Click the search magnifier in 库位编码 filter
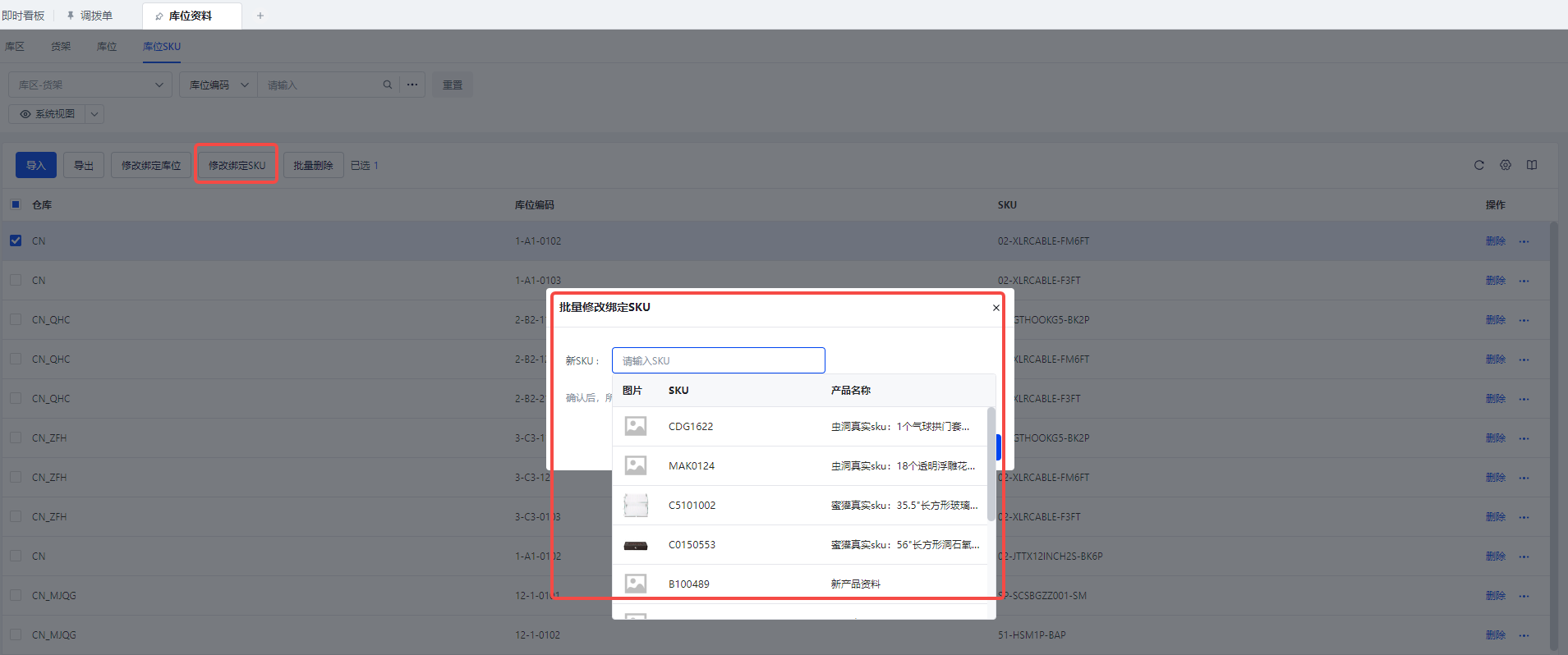 tap(388, 85)
